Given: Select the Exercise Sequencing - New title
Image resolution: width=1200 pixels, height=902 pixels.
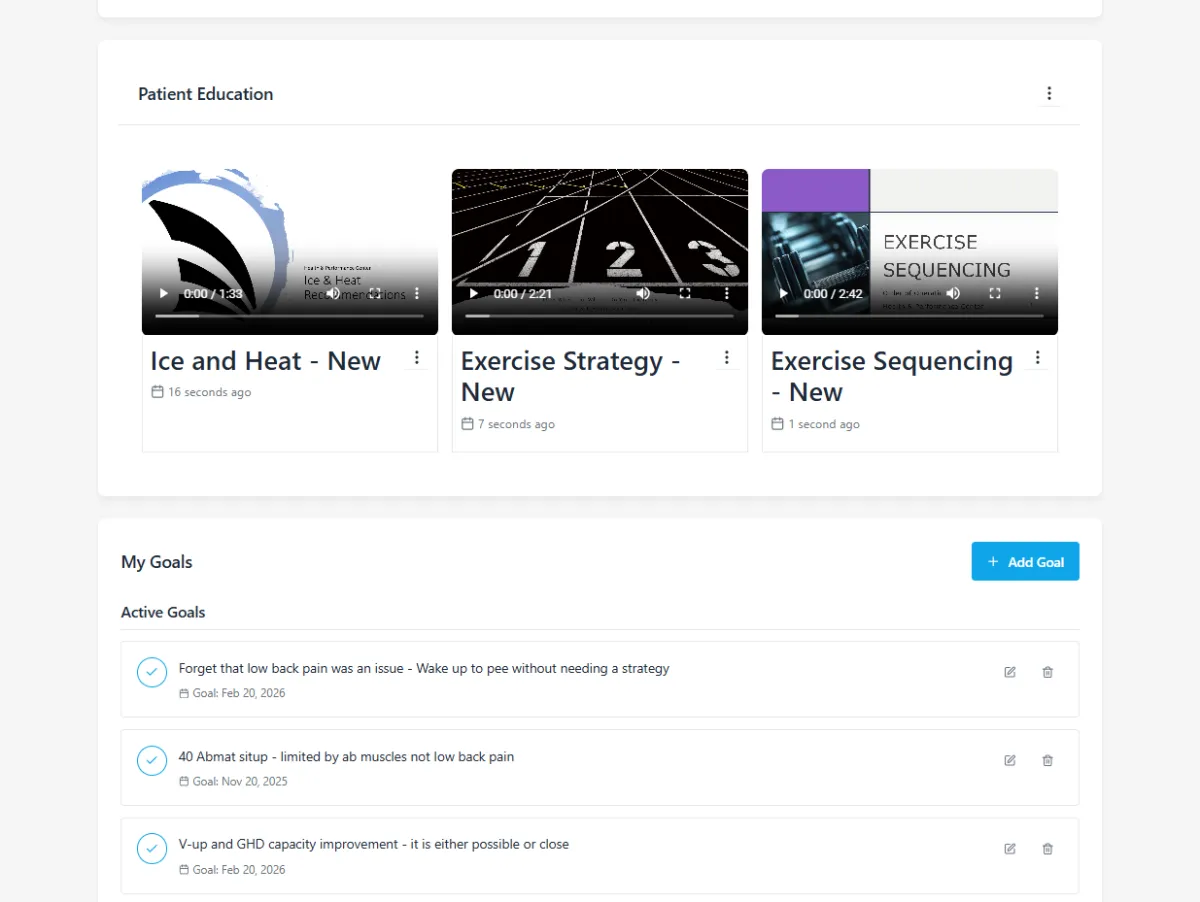Looking at the screenshot, I should pyautogui.click(x=892, y=377).
